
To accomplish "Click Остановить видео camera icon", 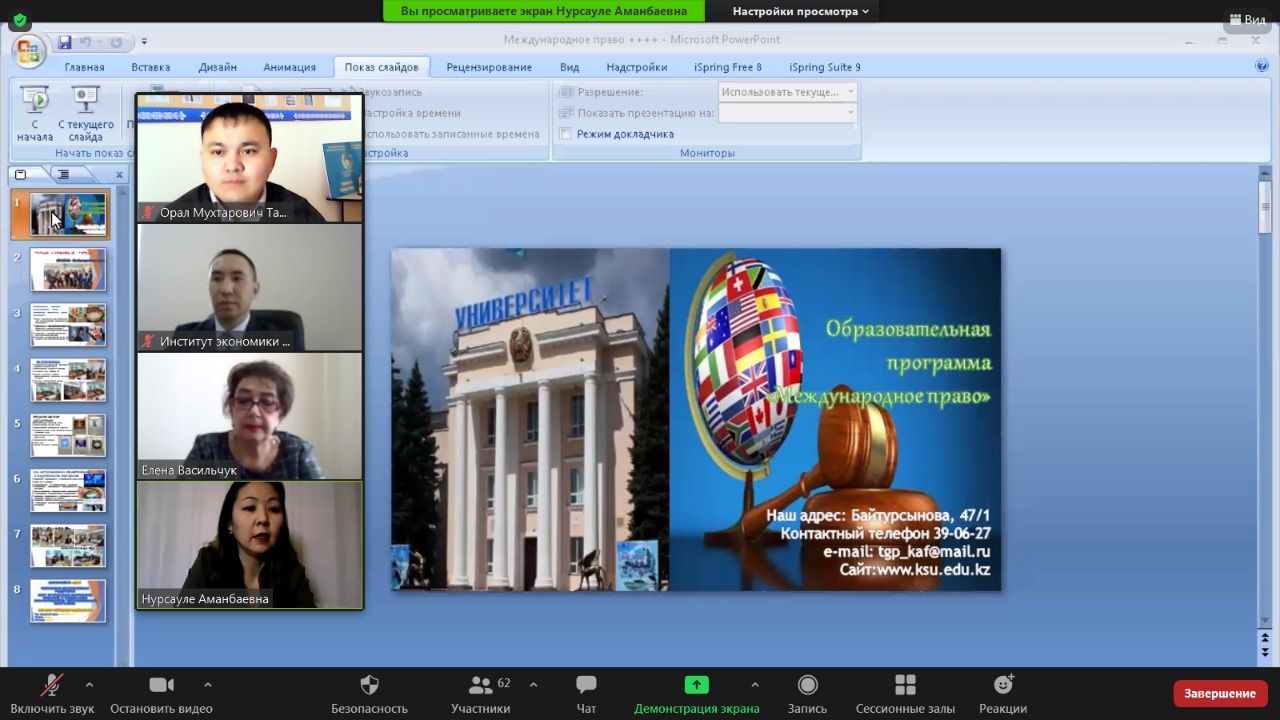I will 161,685.
